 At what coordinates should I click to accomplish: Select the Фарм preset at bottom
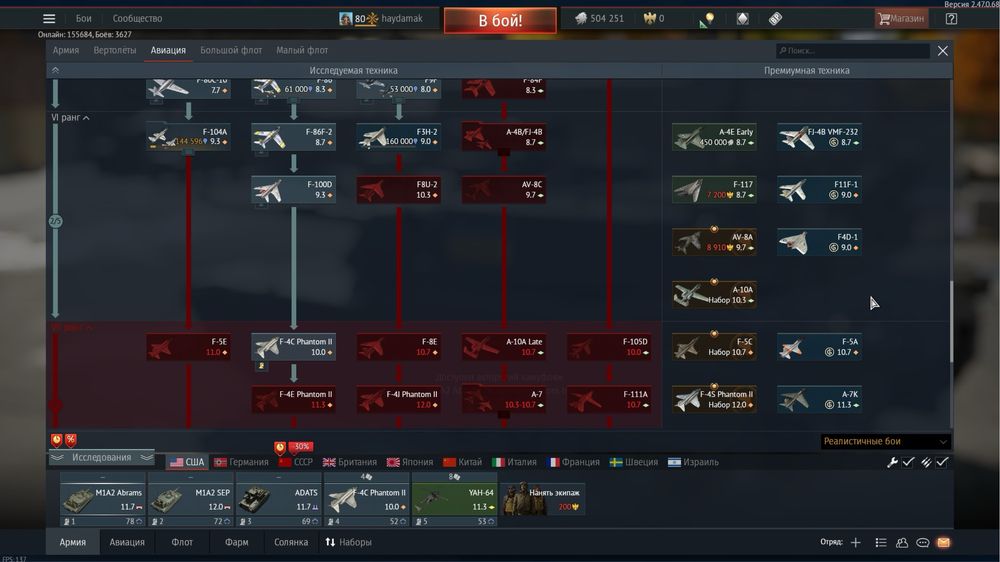237,542
